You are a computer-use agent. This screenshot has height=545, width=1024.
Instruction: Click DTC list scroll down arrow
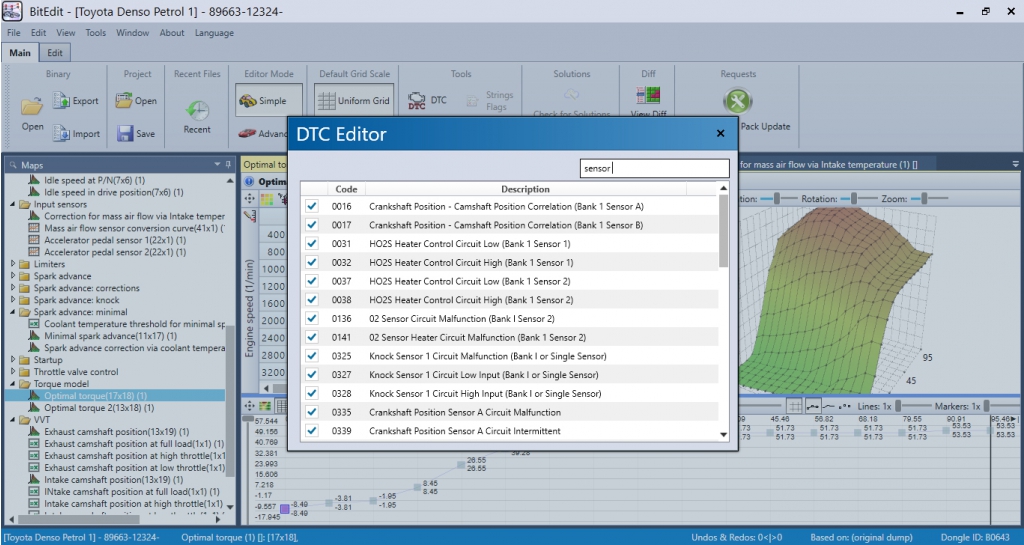723,434
